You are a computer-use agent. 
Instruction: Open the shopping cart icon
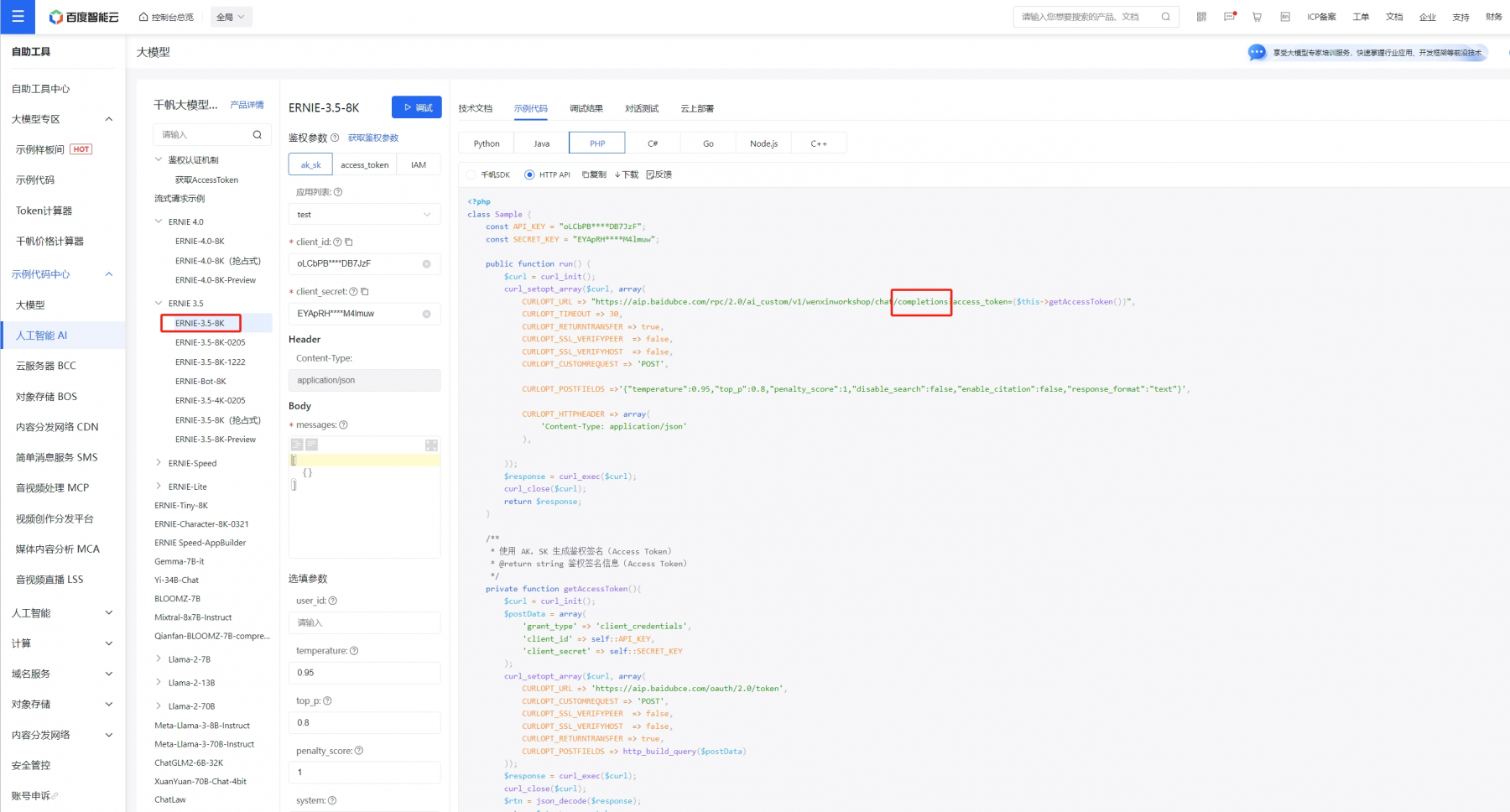1257,17
